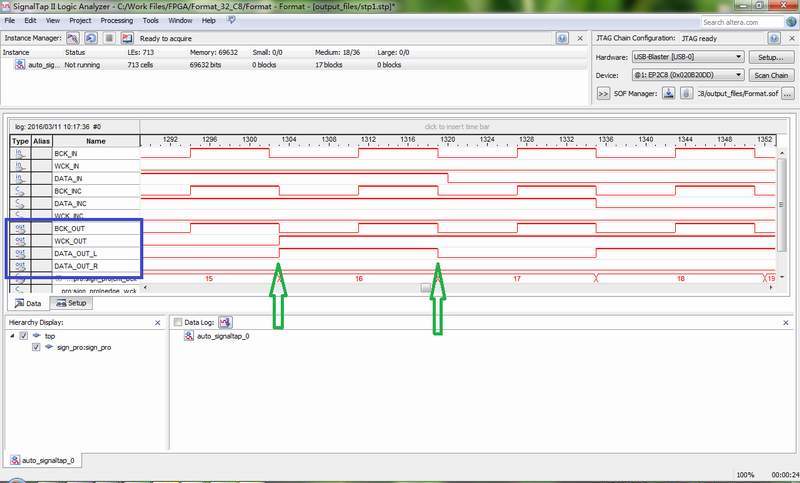Viewport: 800px width, 483px height.
Task: Enable the Data Log checkbox
Action: point(178,322)
